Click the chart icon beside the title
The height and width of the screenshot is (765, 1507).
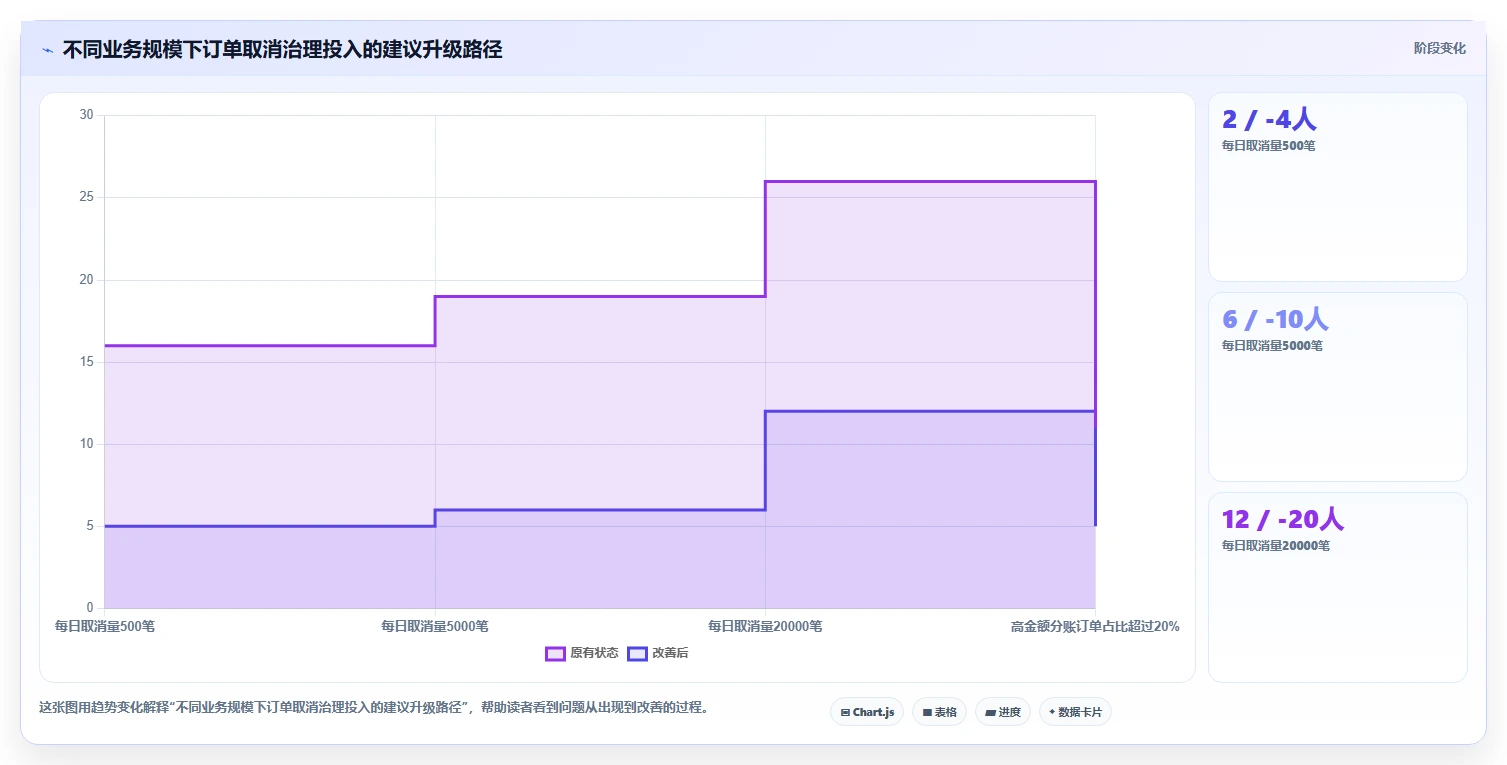(47, 50)
